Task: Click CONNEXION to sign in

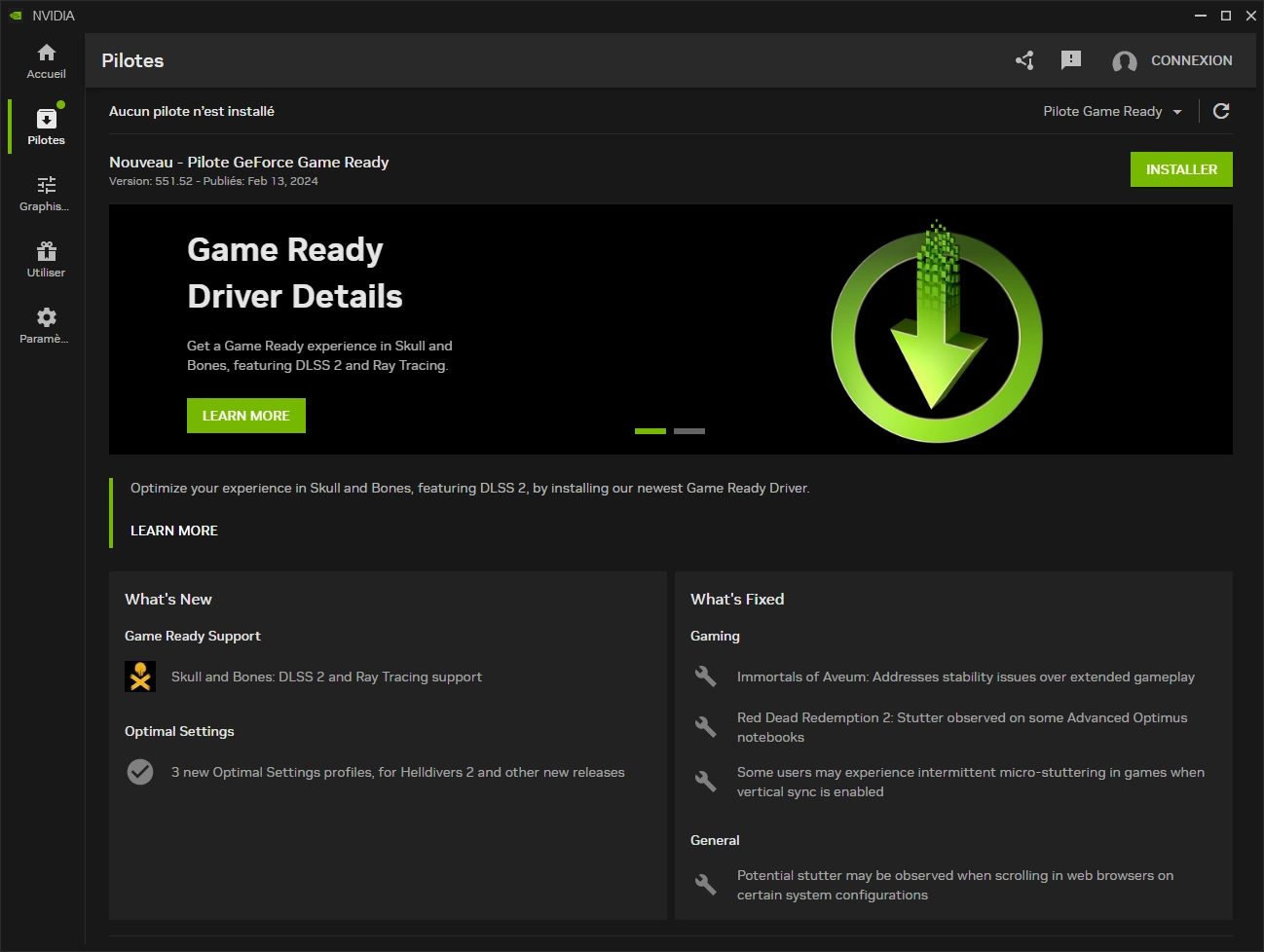Action: [x=1192, y=60]
